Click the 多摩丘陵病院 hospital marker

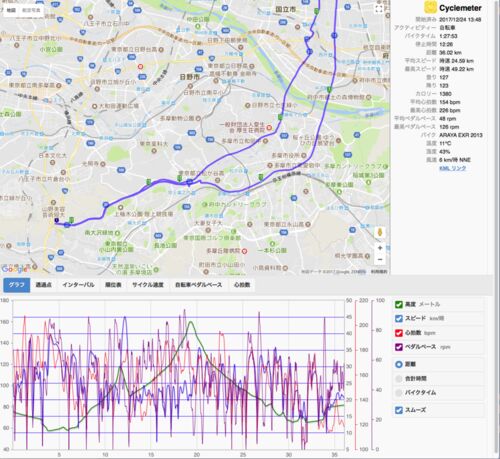(244, 251)
